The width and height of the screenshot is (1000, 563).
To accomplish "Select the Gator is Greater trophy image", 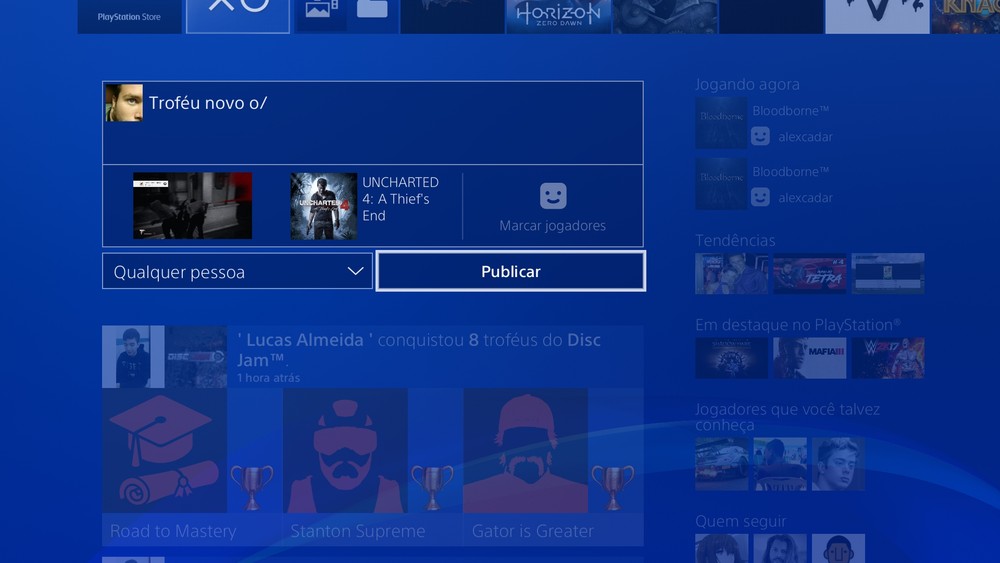I will [526, 451].
